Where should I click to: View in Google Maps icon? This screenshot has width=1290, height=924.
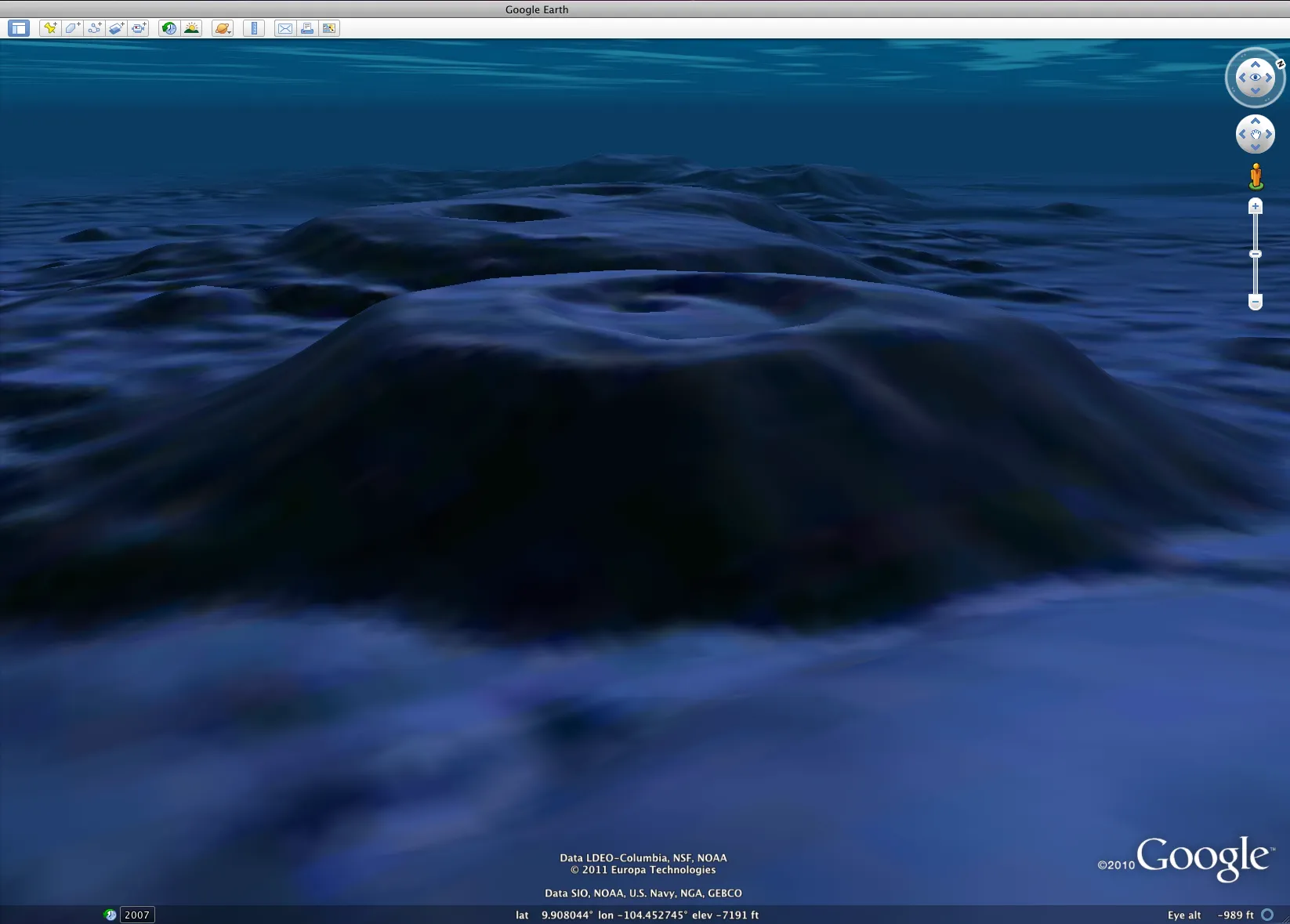click(329, 28)
